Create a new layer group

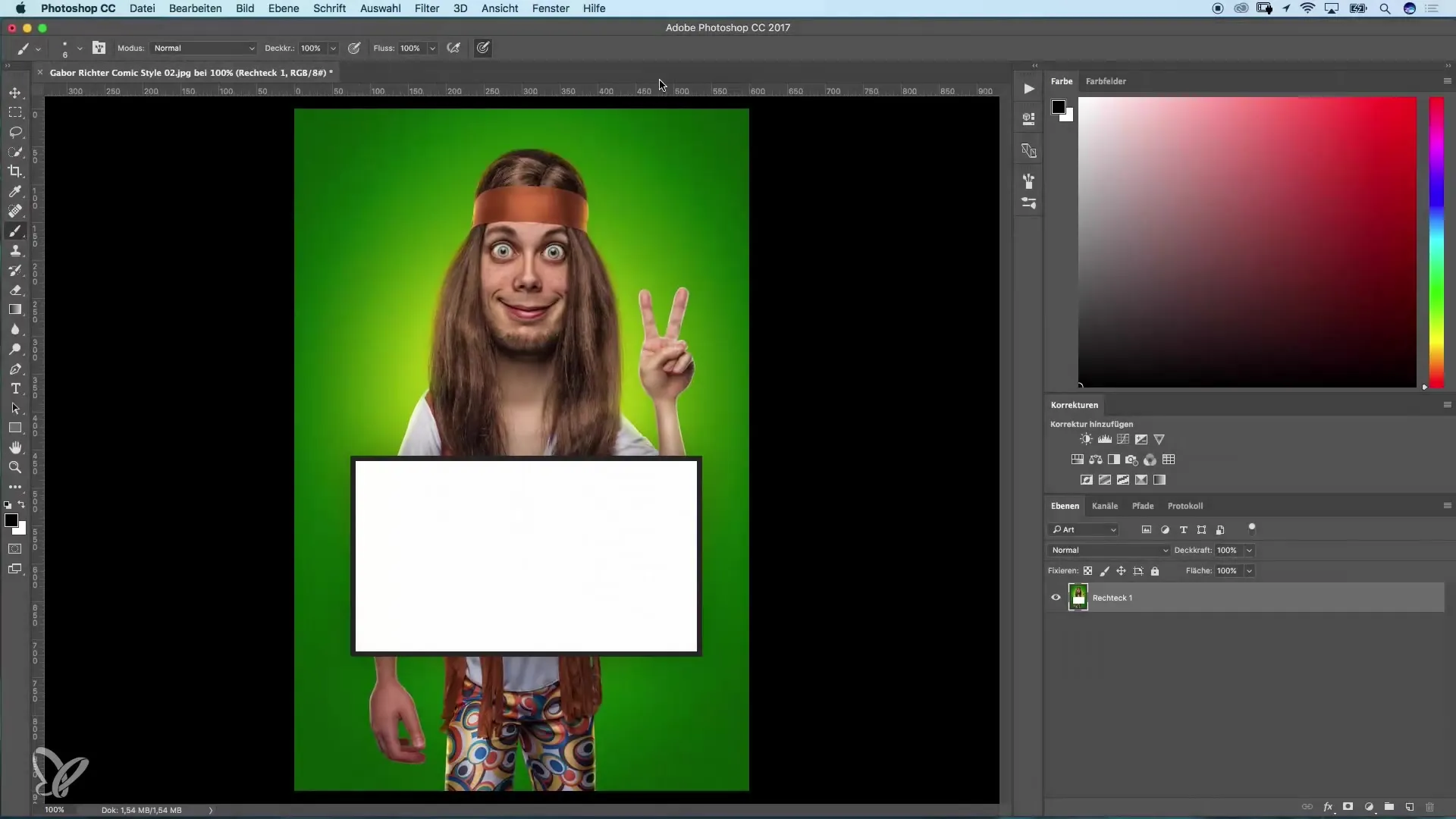point(1389,807)
